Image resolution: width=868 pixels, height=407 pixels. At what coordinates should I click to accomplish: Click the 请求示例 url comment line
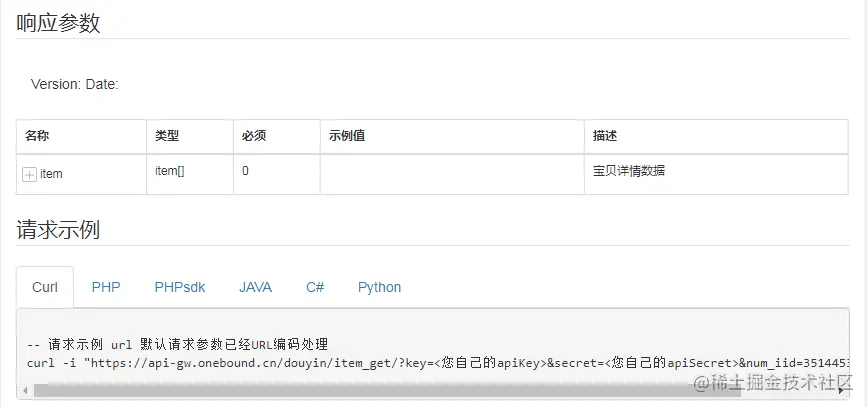point(178,345)
